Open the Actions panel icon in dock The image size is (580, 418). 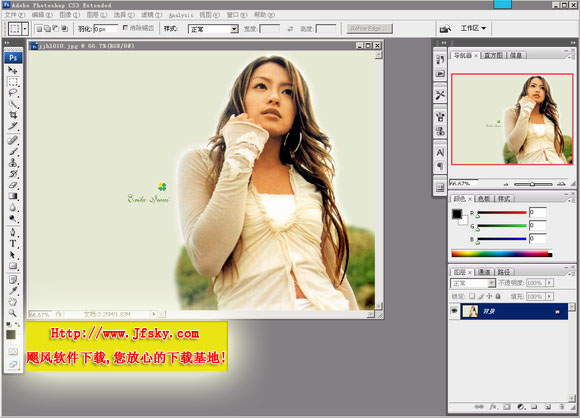pyautogui.click(x=440, y=74)
